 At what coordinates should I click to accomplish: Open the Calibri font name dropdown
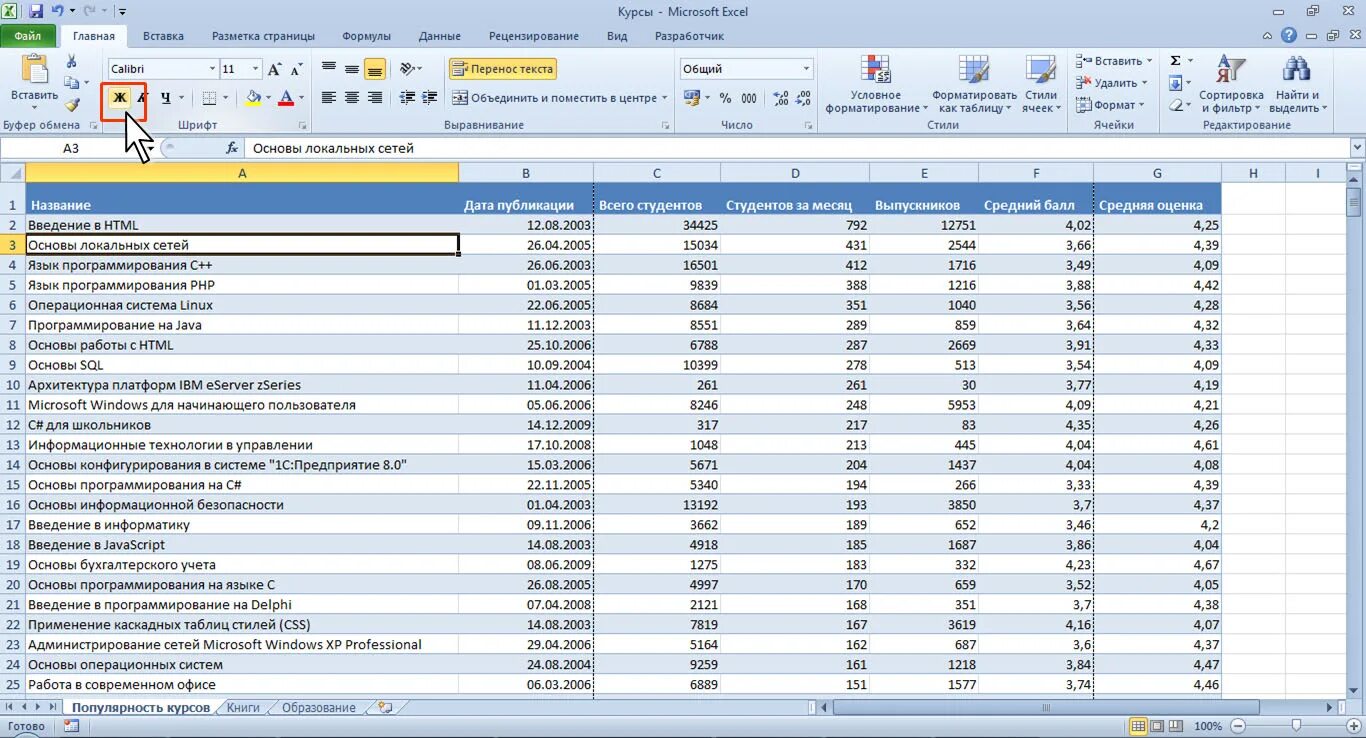coord(212,69)
